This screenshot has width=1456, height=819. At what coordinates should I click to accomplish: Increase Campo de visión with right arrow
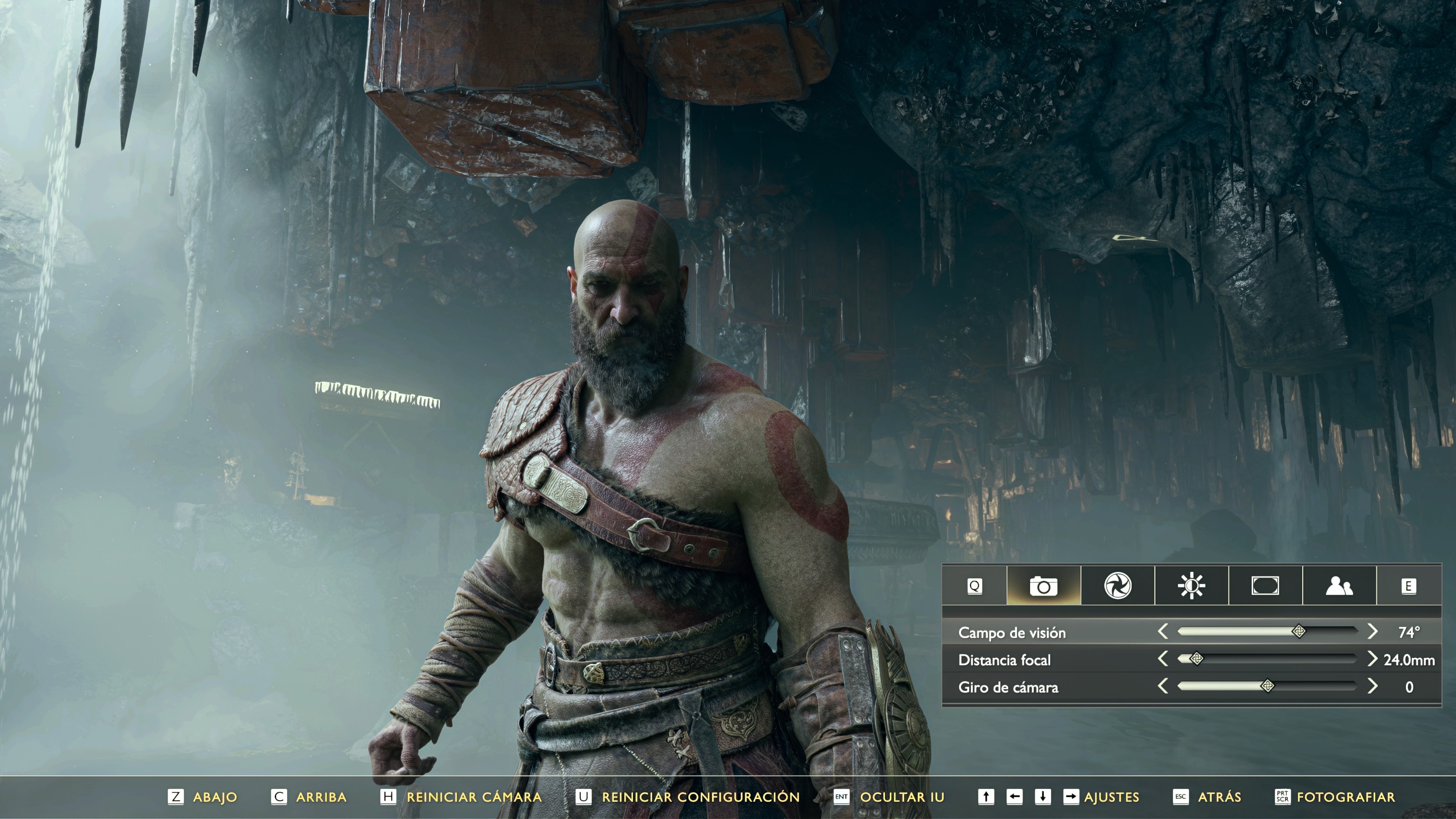1372,632
